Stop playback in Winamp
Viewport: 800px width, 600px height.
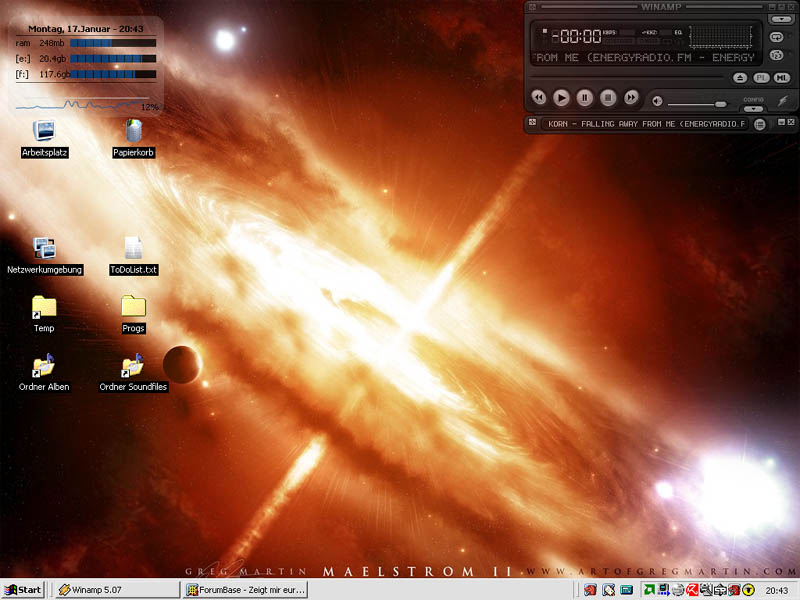(608, 97)
